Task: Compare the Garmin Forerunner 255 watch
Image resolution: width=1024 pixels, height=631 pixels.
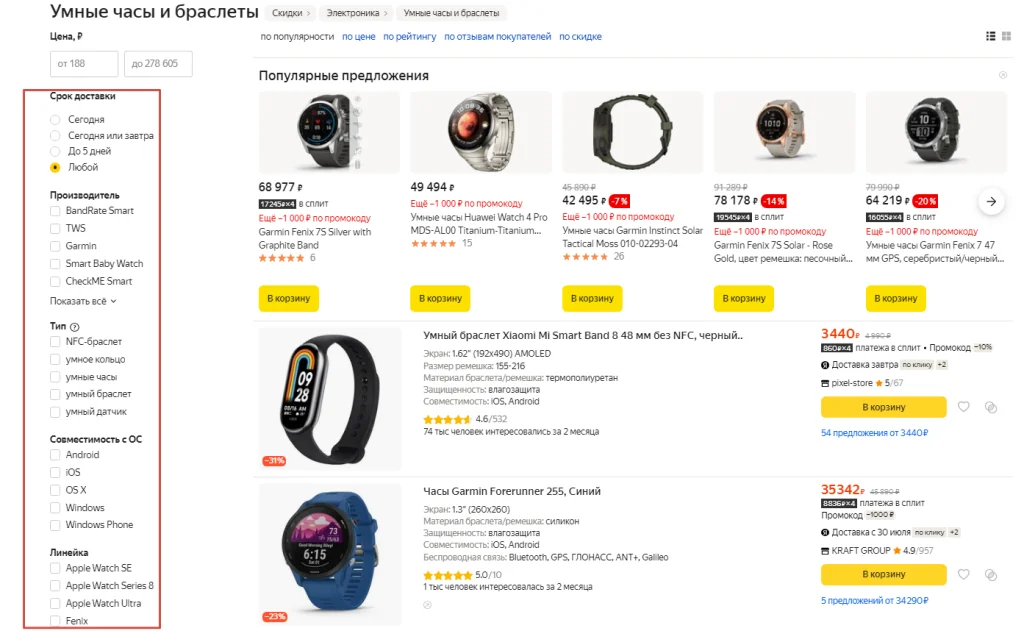Action: coord(990,575)
